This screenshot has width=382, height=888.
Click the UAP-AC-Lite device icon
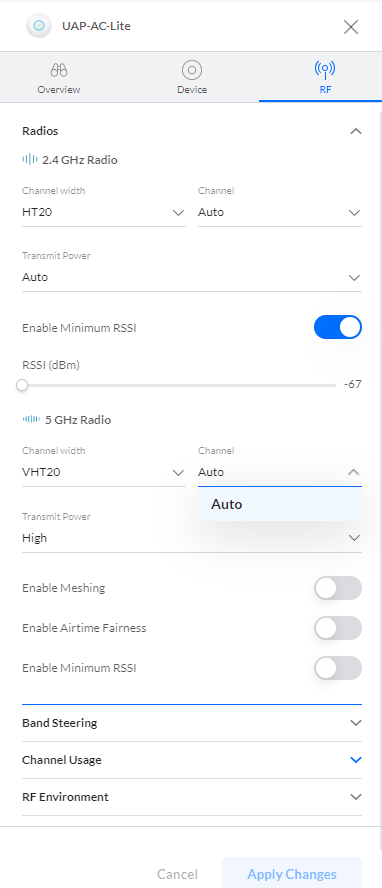[x=38, y=25]
